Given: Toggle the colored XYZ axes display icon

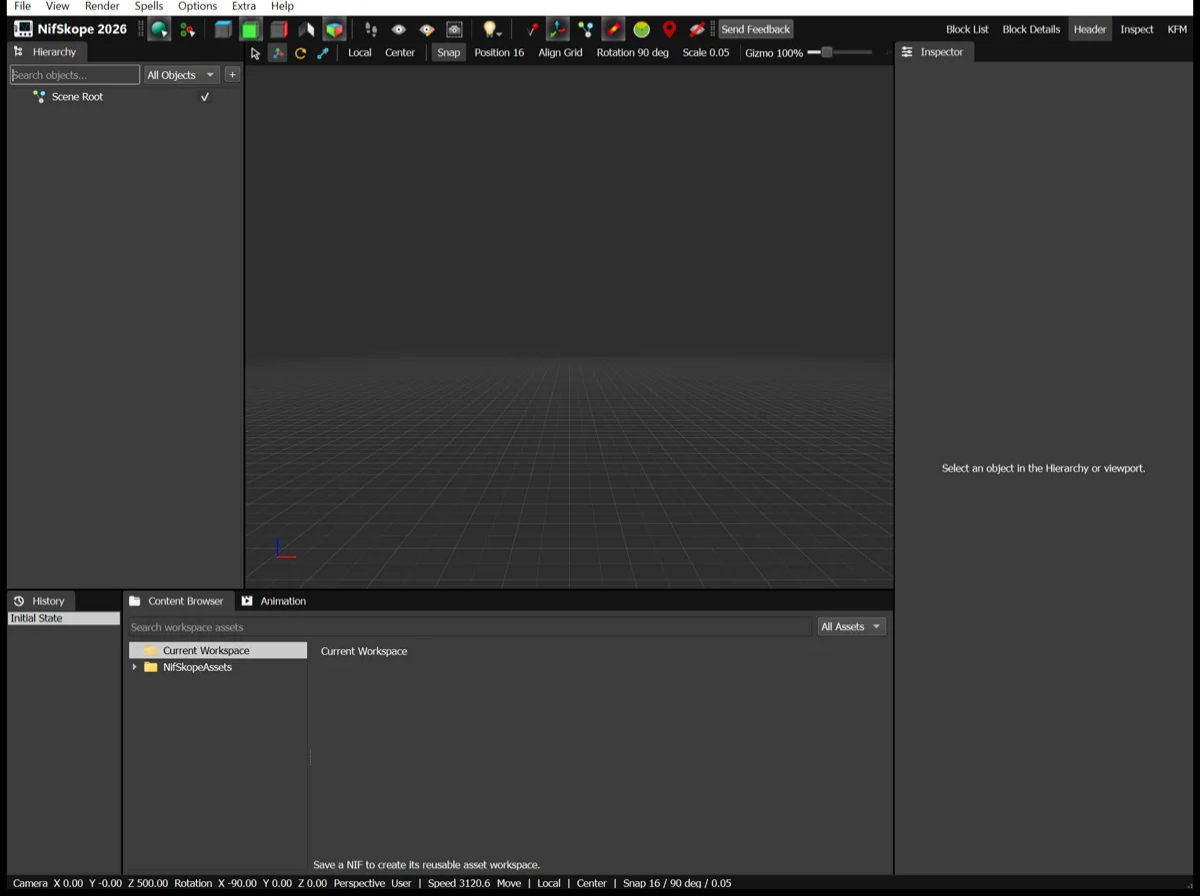Looking at the screenshot, I should (x=558, y=30).
